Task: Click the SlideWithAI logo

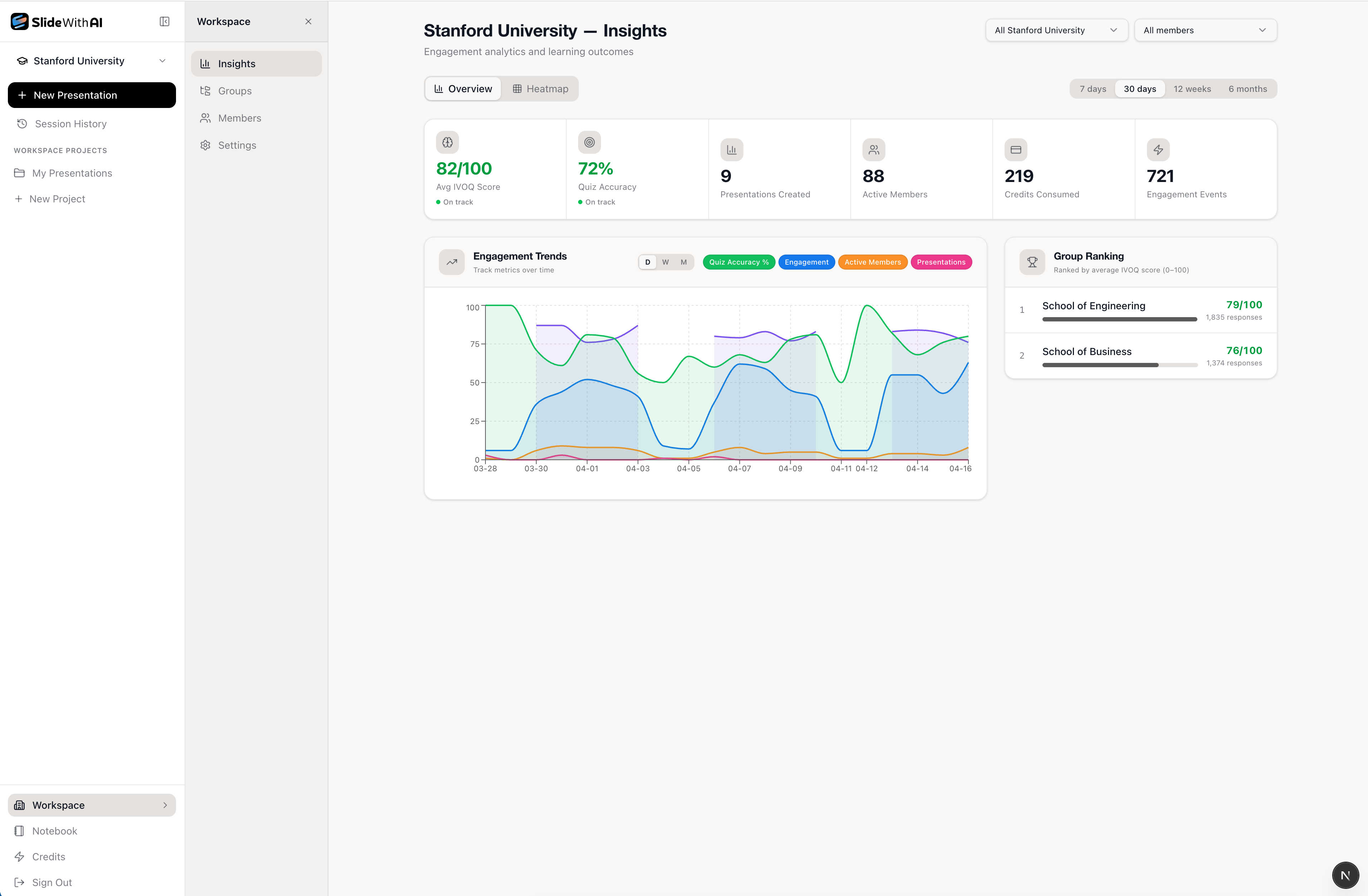Action: click(x=56, y=22)
